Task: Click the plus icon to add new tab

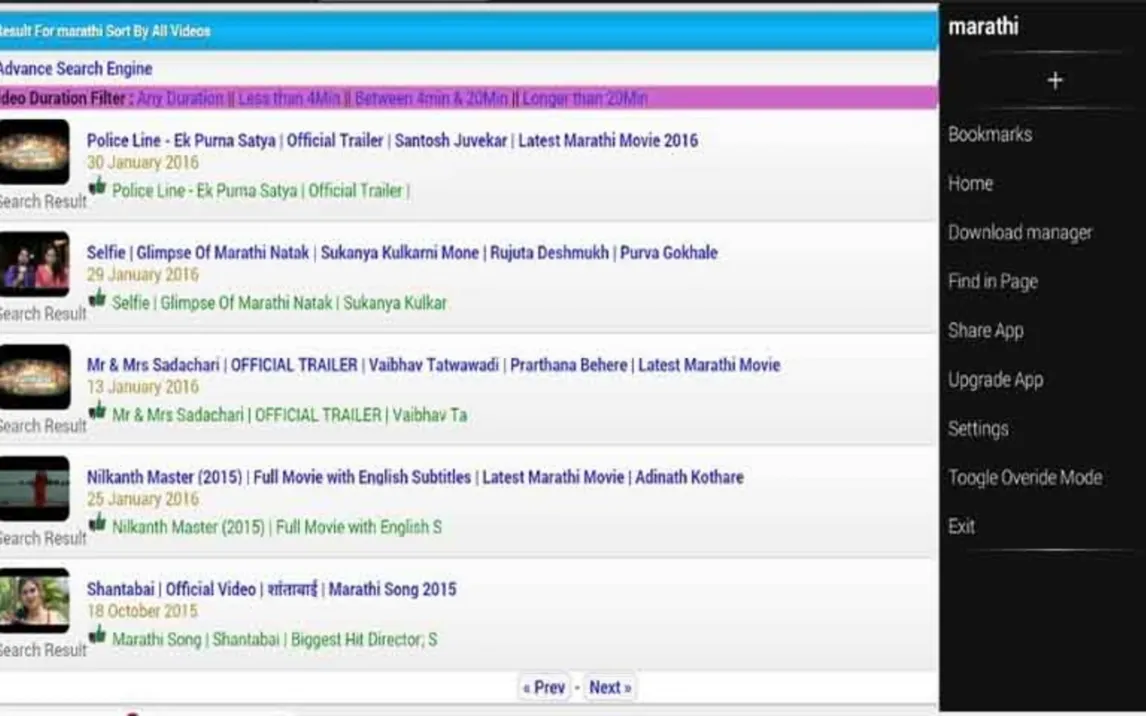Action: click(1054, 81)
